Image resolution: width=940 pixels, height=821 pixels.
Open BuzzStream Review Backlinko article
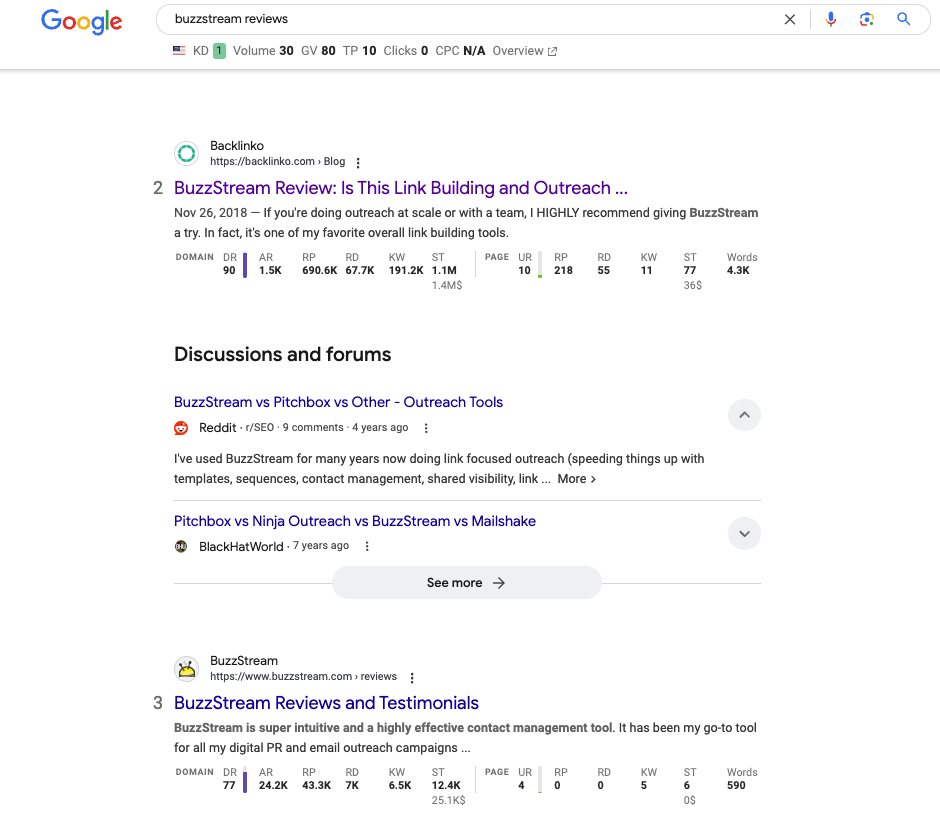[400, 188]
